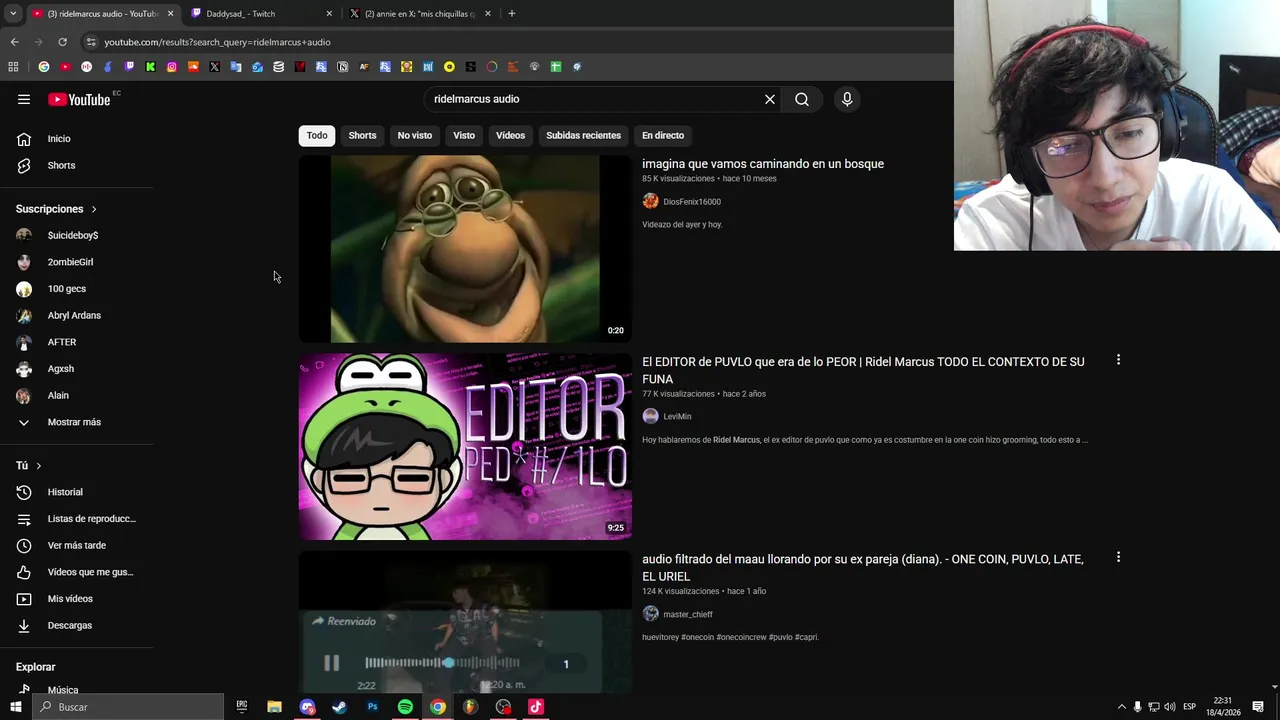
Task: Open the LeviMin channel link
Action: 677,417
